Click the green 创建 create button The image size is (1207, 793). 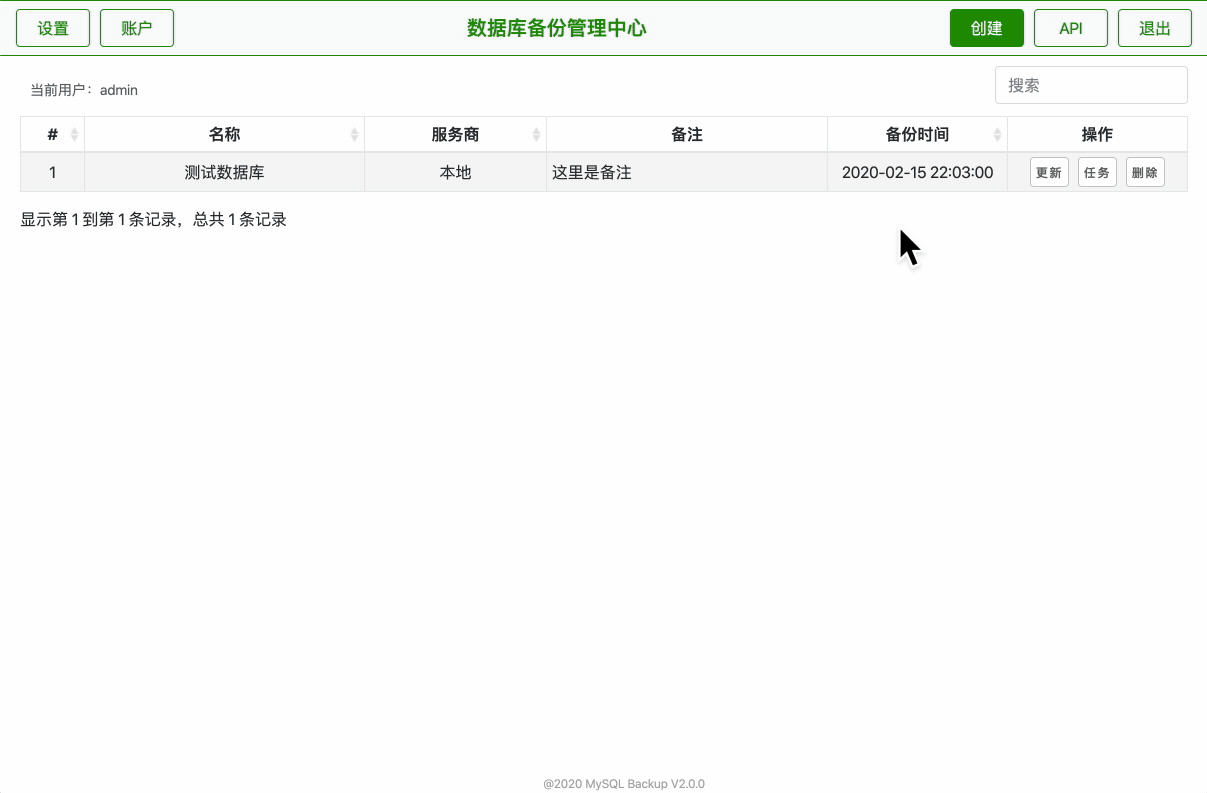[987, 28]
